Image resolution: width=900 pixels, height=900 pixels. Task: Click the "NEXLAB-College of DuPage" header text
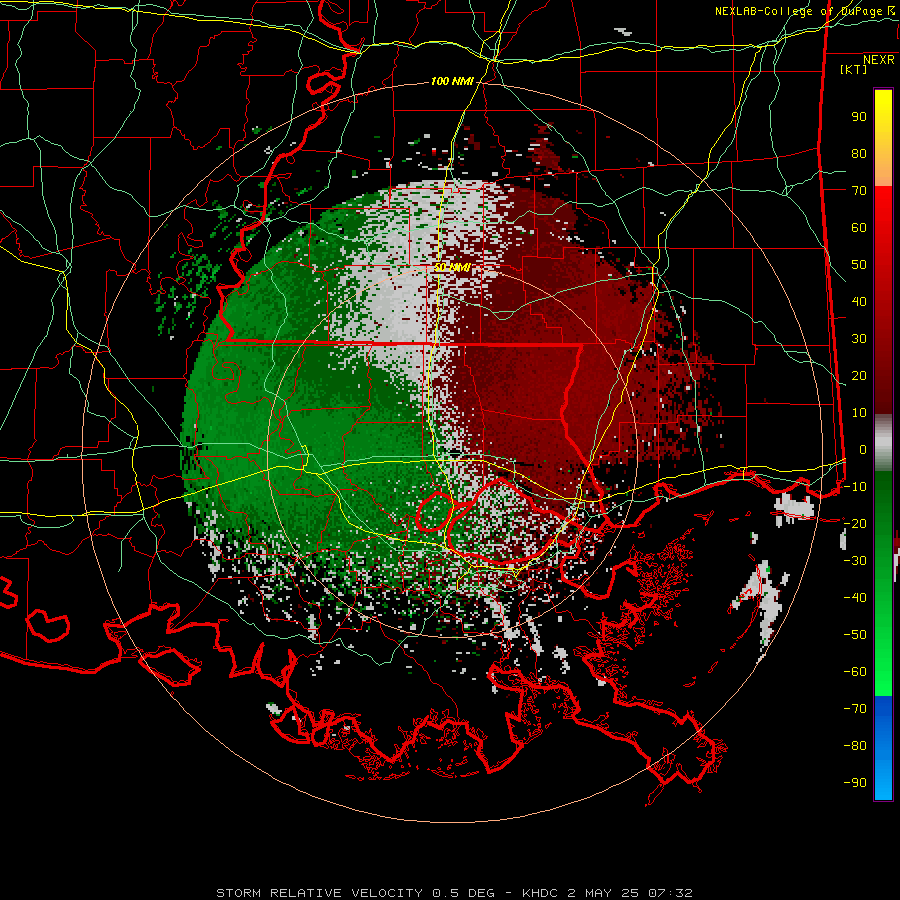798,11
